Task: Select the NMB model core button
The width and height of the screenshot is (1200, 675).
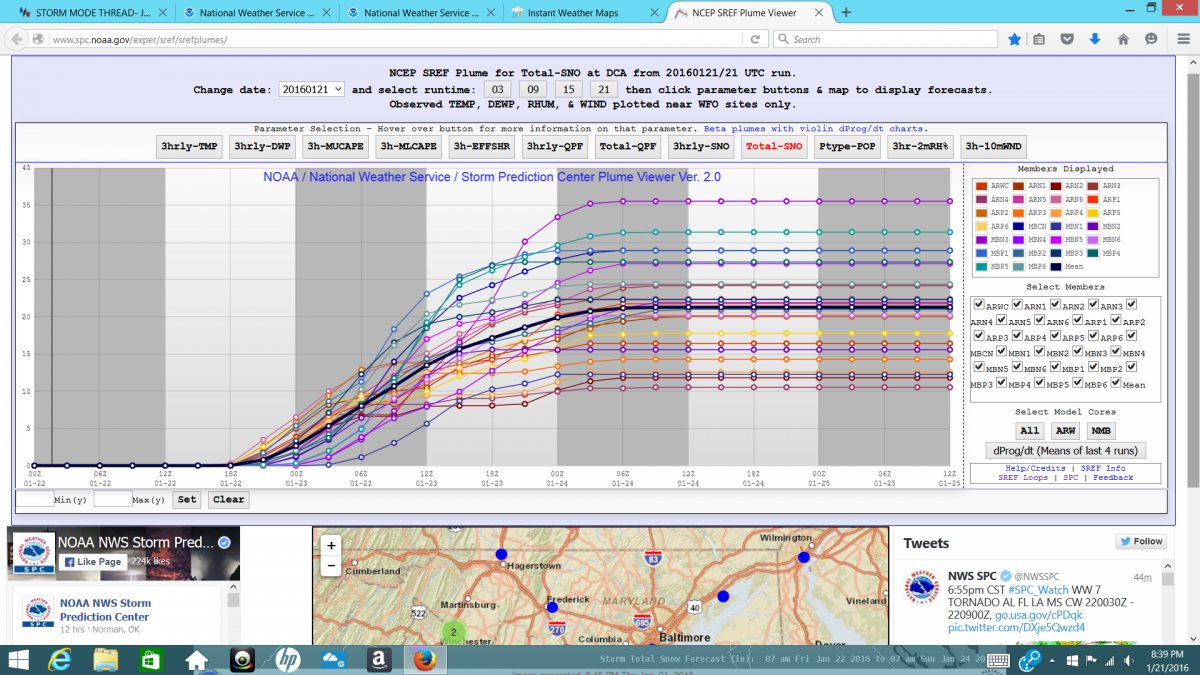Action: [x=1101, y=430]
